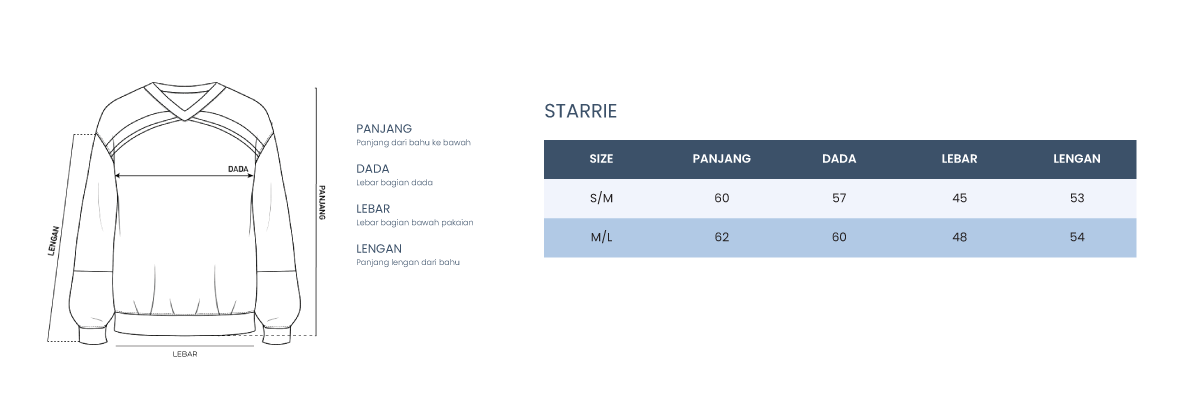Click the PANJANG legend heading
Viewport: 1200px width, 400px height.
click(384, 129)
